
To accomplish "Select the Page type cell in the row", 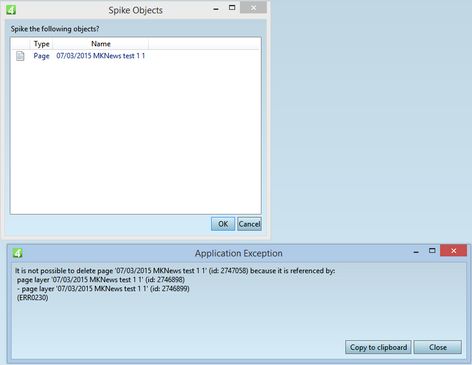I will pos(41,56).
